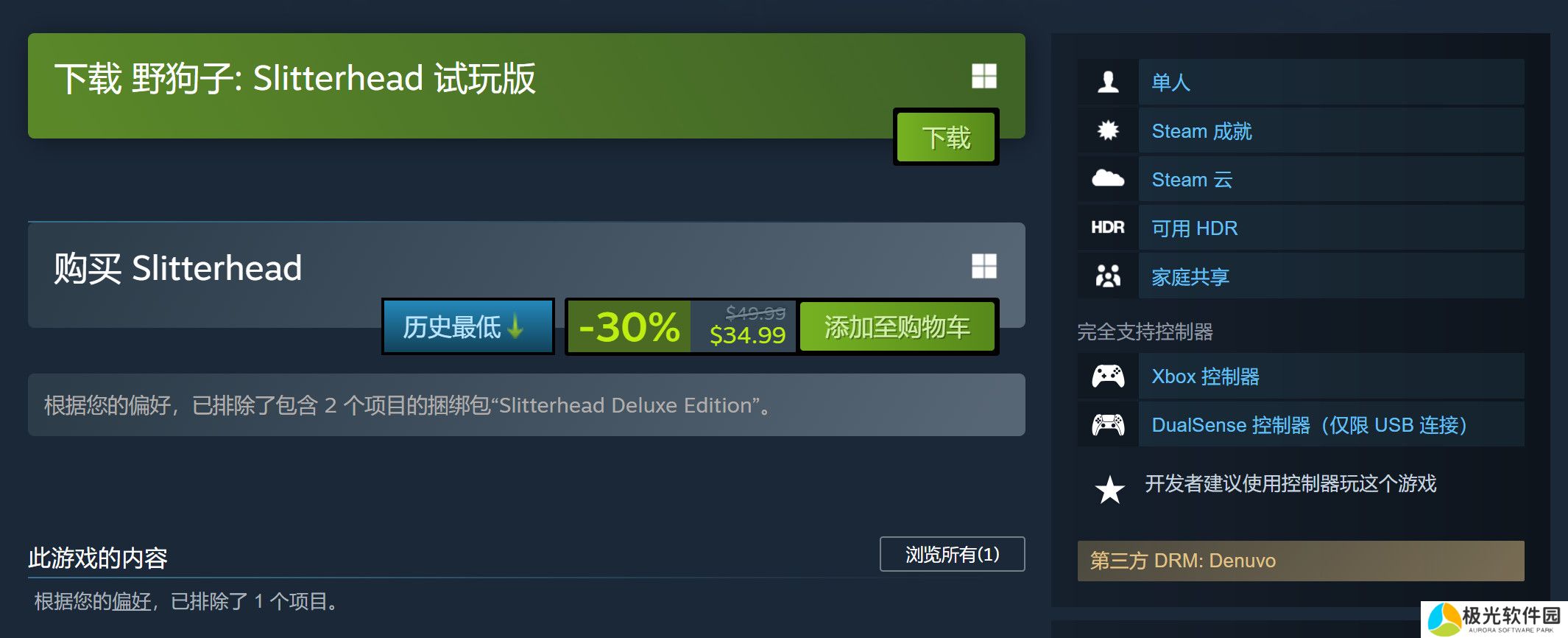Click the -30% discount price block
This screenshot has height=638, width=1568.
682,326
